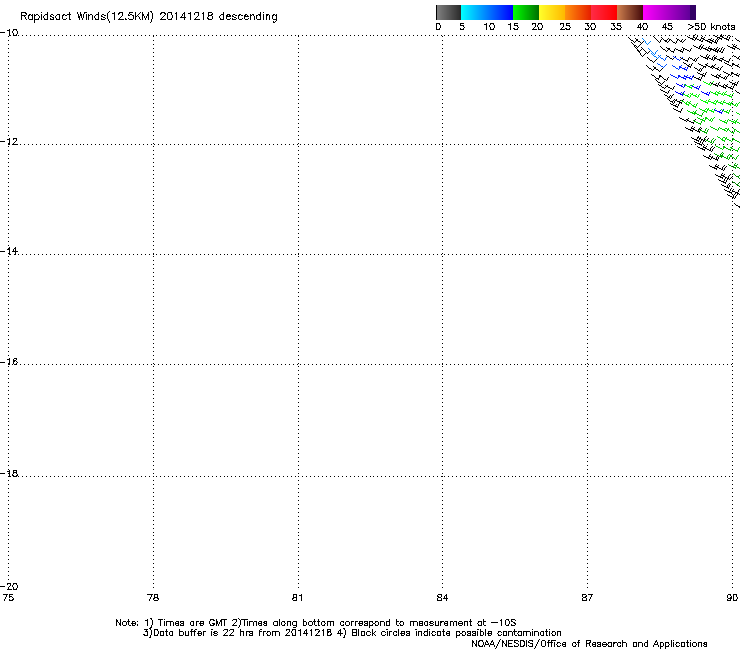
Task: Click the green 15-20 knots color swatch
Action: coord(526,12)
